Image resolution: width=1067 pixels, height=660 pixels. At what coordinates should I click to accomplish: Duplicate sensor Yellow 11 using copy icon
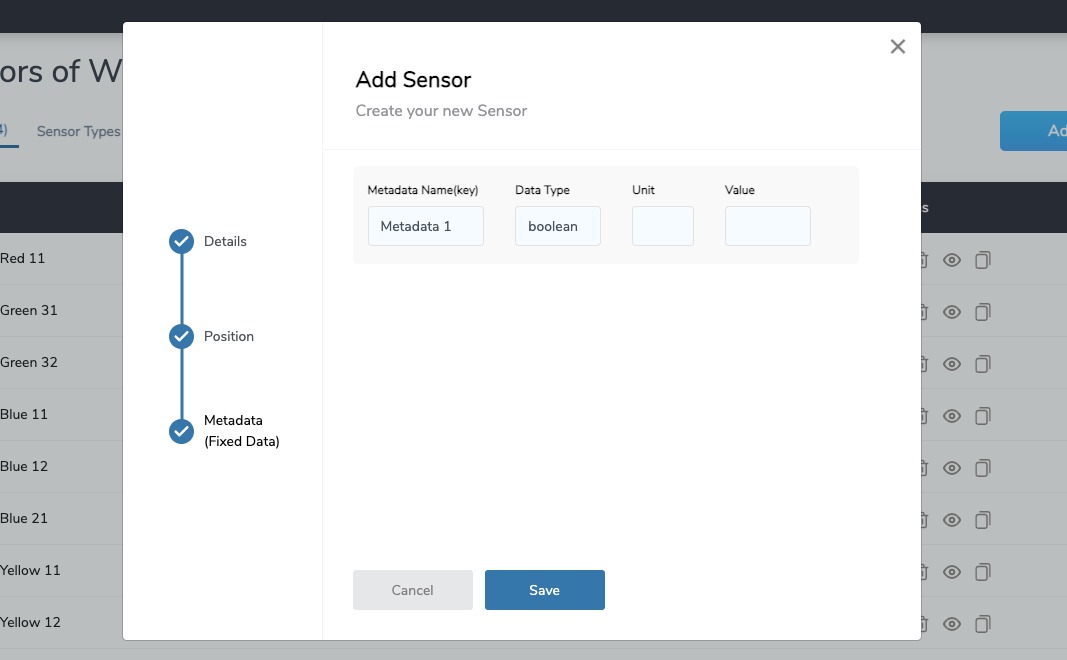(x=983, y=571)
